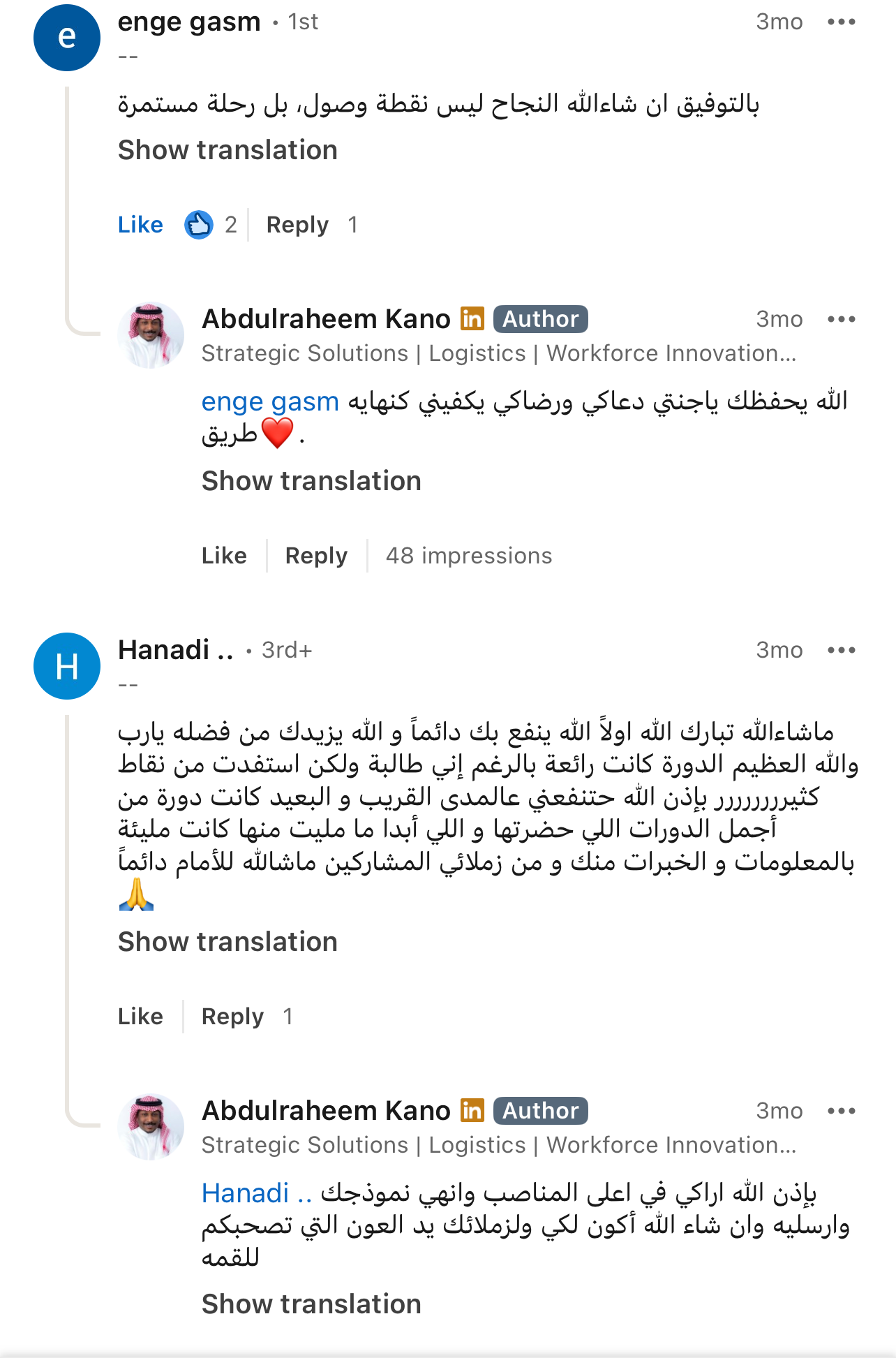The width and height of the screenshot is (896, 1358).
Task: Reply to Hanadi's comment
Action: pyautogui.click(x=233, y=1016)
